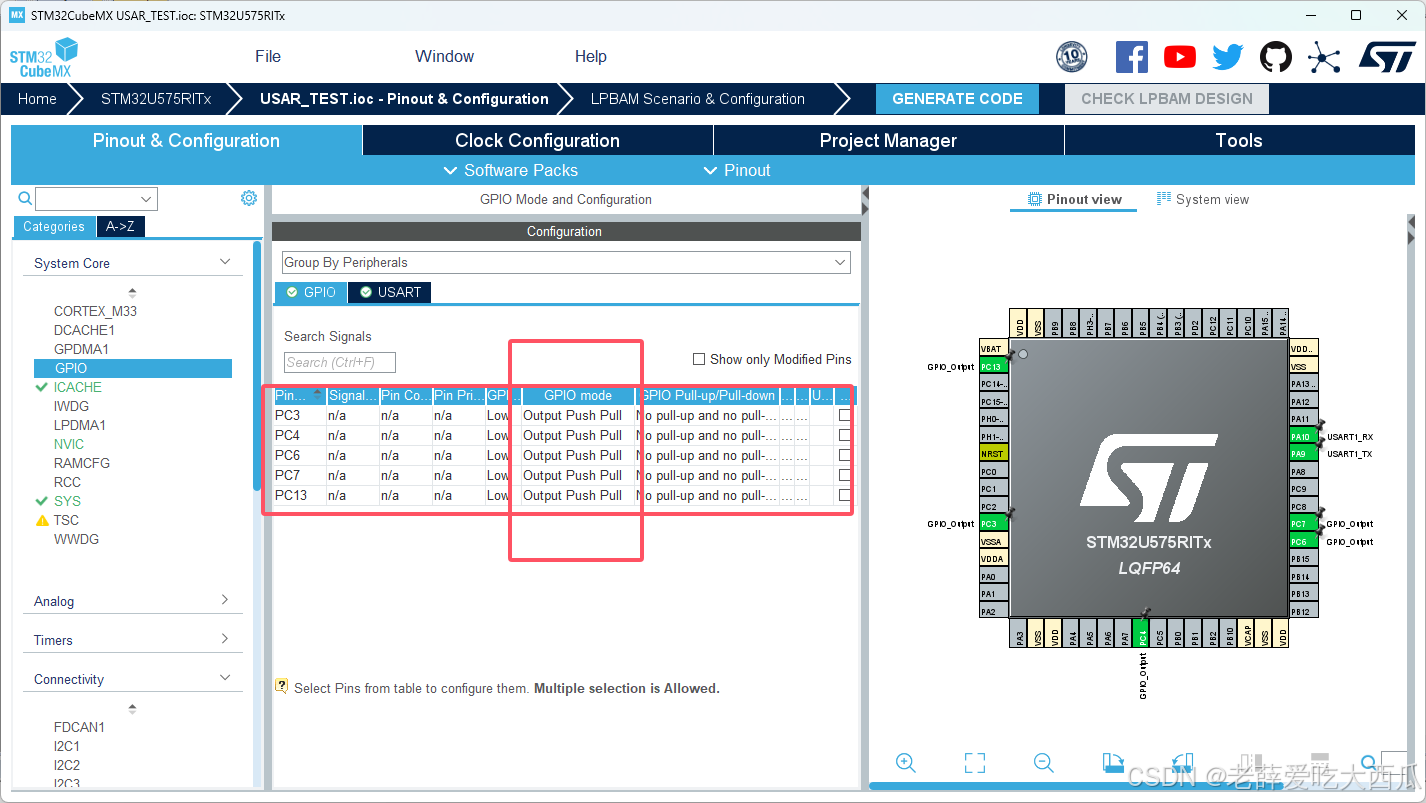Open the ST 10 years anniversary badge
The height and width of the screenshot is (803, 1426).
[1071, 57]
